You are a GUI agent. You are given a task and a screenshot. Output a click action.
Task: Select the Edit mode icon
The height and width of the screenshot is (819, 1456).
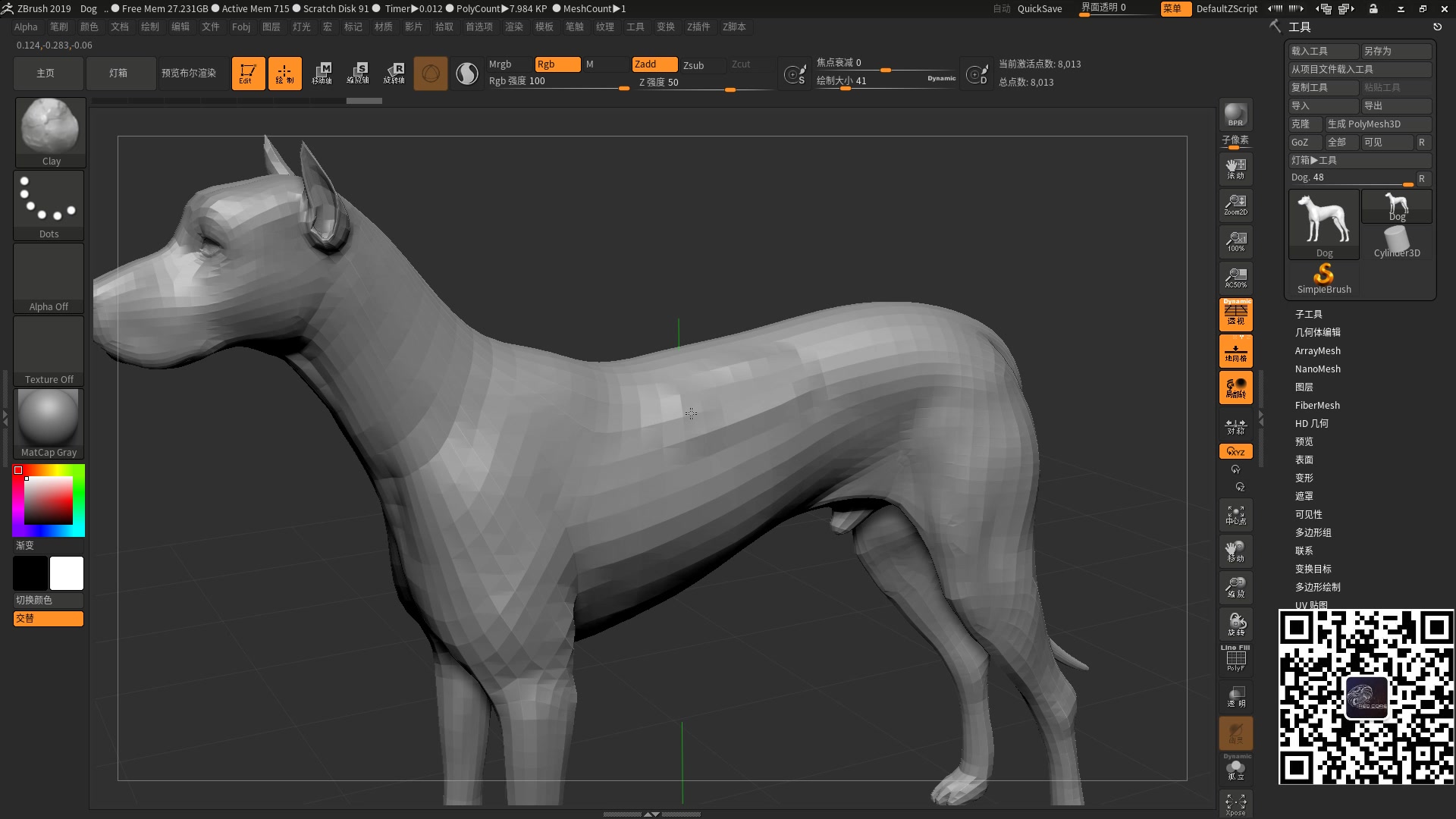[x=248, y=74]
